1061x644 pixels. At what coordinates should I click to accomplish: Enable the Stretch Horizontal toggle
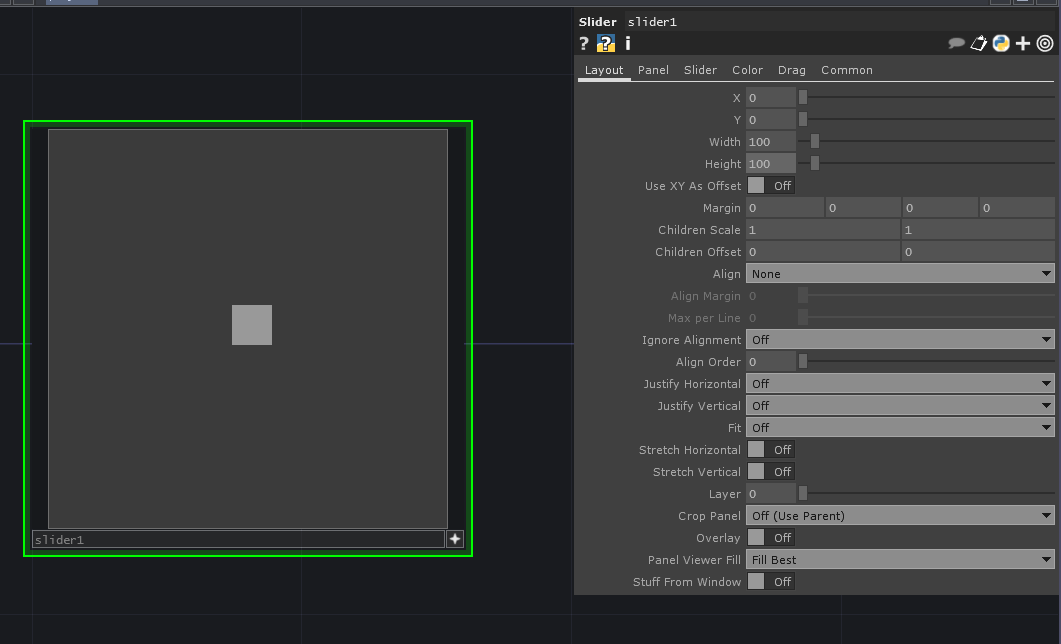point(770,450)
